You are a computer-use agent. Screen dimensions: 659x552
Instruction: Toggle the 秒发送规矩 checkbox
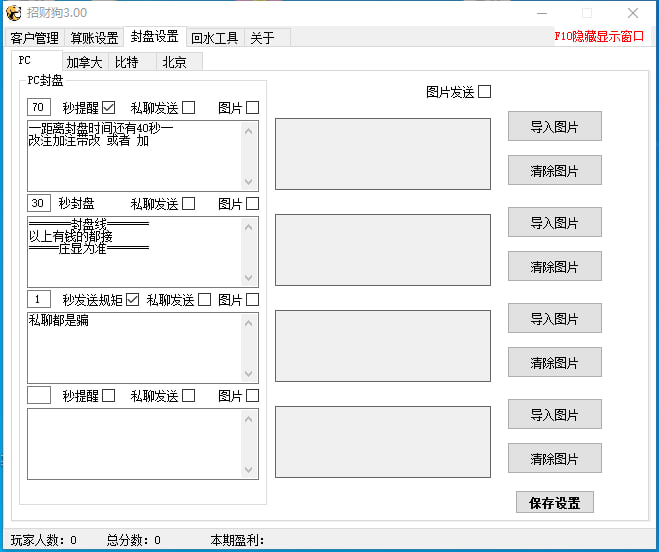[132, 300]
